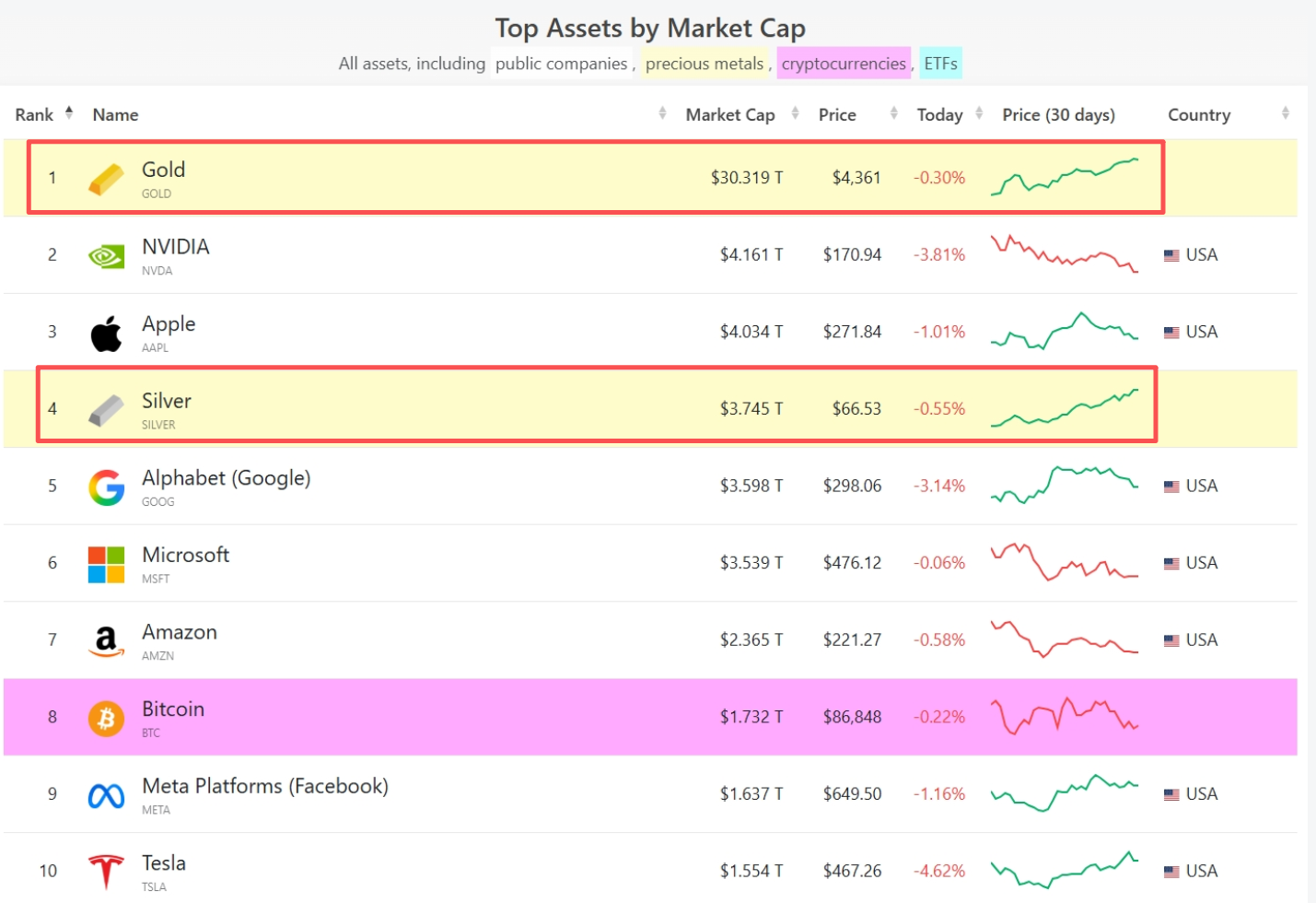Click the Silver bar icon
This screenshot has width=1316, height=903.
click(106, 410)
